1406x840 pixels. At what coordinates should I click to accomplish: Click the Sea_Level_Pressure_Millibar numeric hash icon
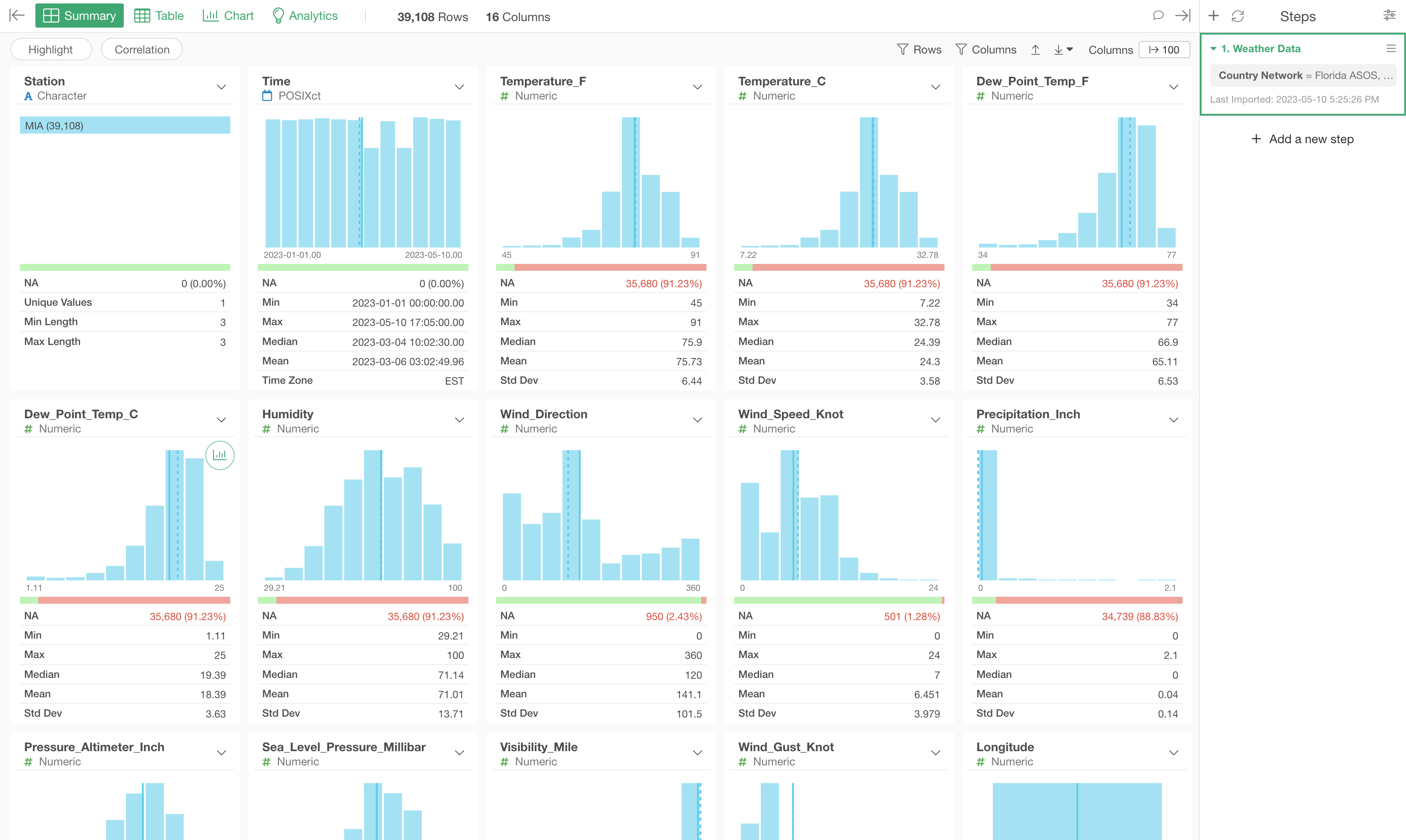(x=267, y=762)
